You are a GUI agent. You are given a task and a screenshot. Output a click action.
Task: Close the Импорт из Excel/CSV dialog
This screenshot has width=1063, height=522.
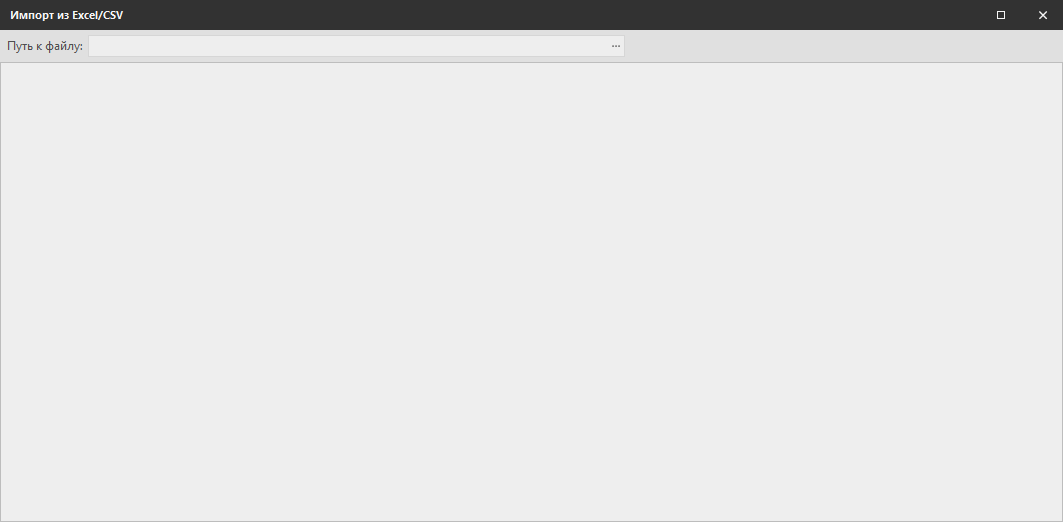1043,15
